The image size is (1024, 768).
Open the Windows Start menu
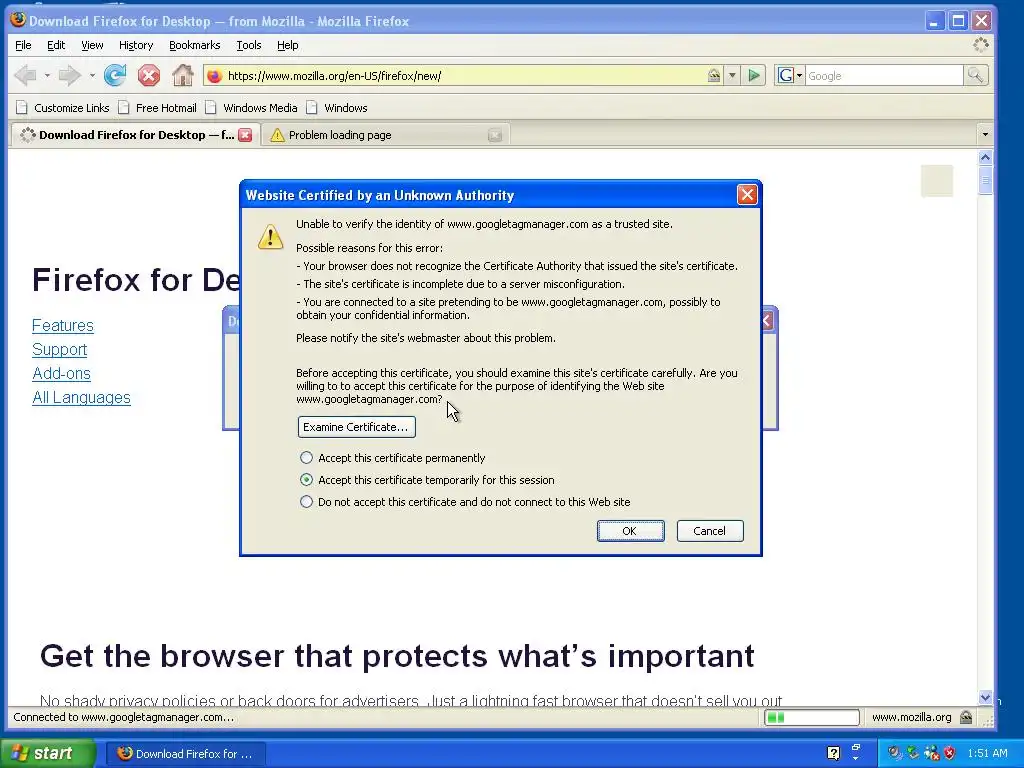(48, 753)
